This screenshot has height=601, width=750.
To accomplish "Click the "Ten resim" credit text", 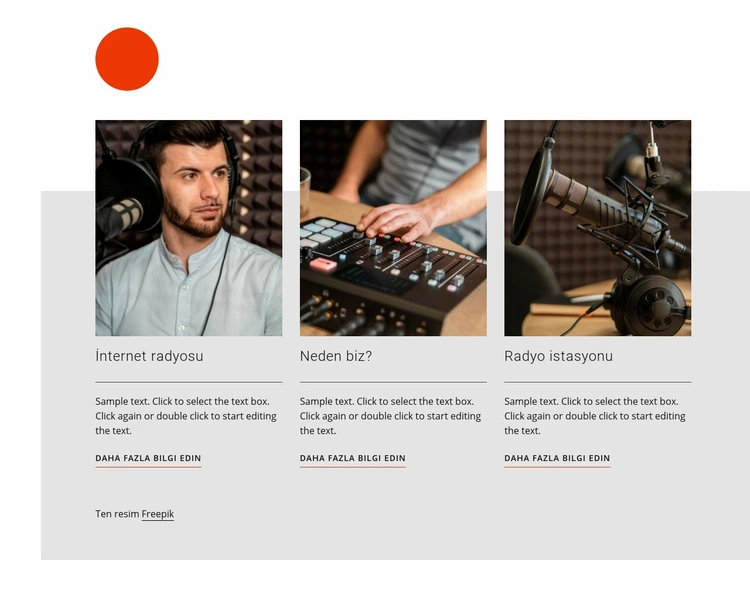I will point(117,514).
